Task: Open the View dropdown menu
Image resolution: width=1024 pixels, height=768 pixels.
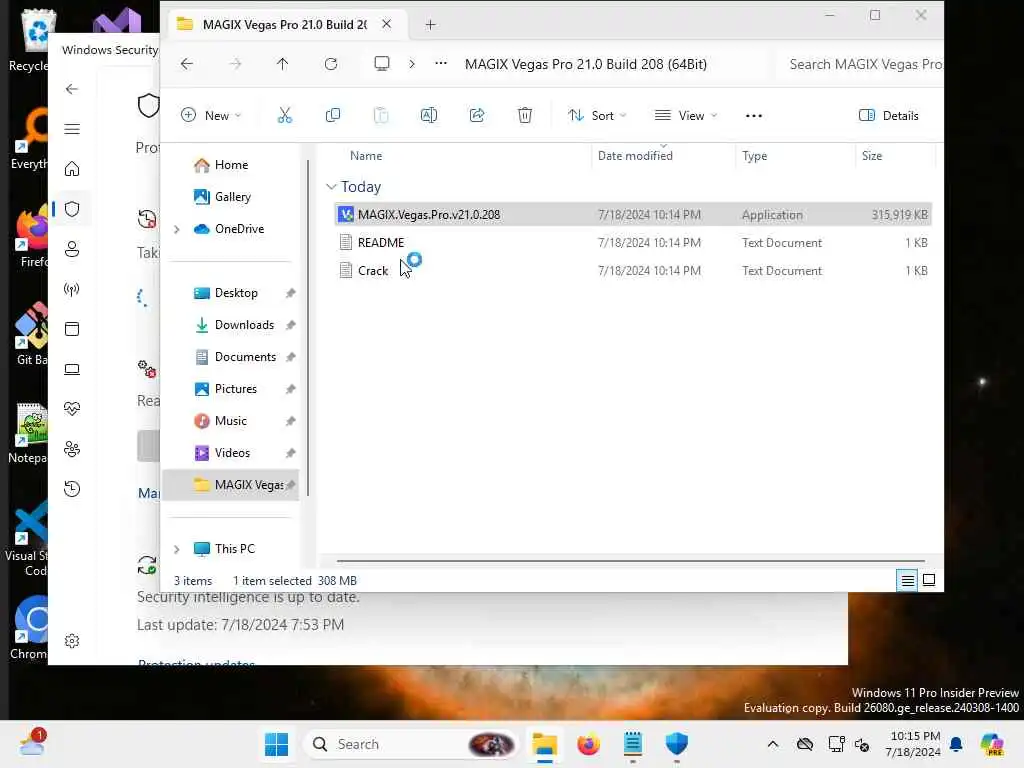Action: point(686,116)
